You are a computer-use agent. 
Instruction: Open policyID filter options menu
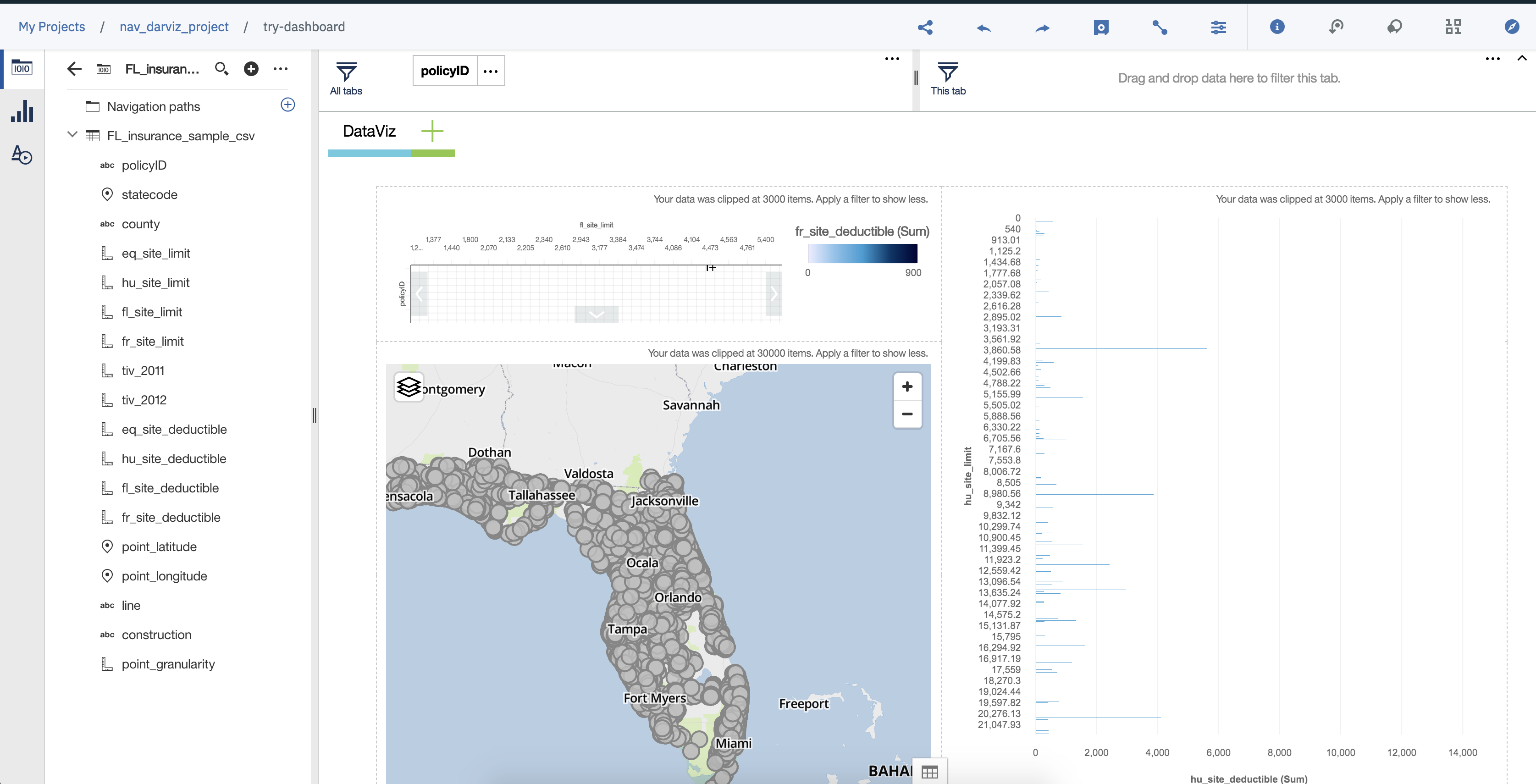click(x=491, y=71)
